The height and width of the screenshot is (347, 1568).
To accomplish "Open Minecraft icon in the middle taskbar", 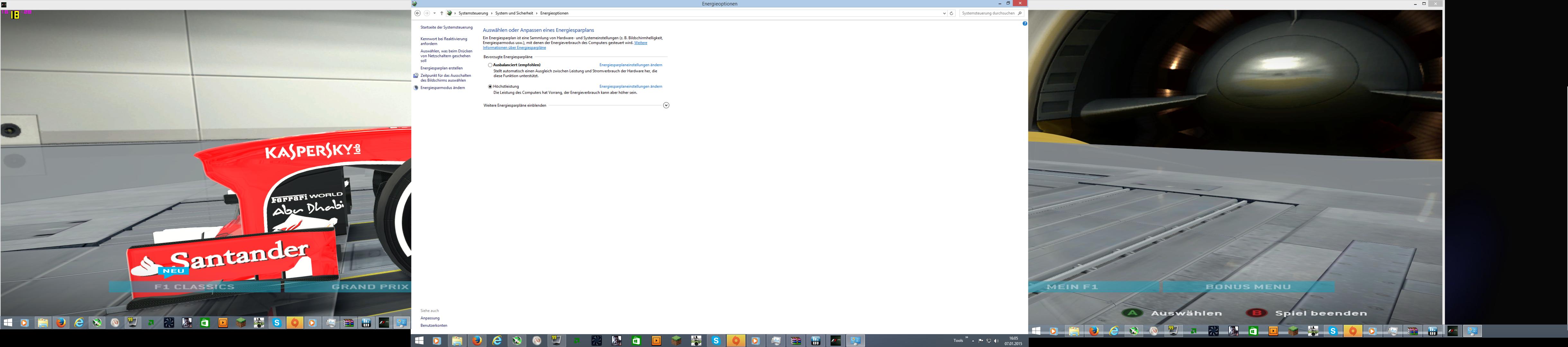I will (676, 340).
